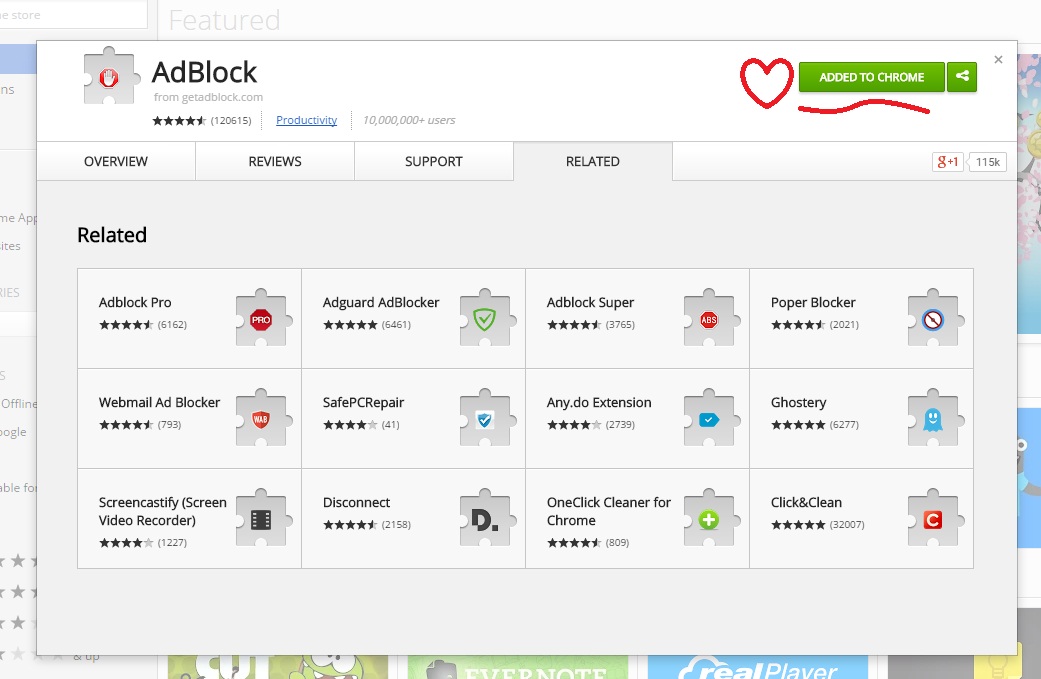Click the Webmail Ad Blocker title

pyautogui.click(x=159, y=402)
